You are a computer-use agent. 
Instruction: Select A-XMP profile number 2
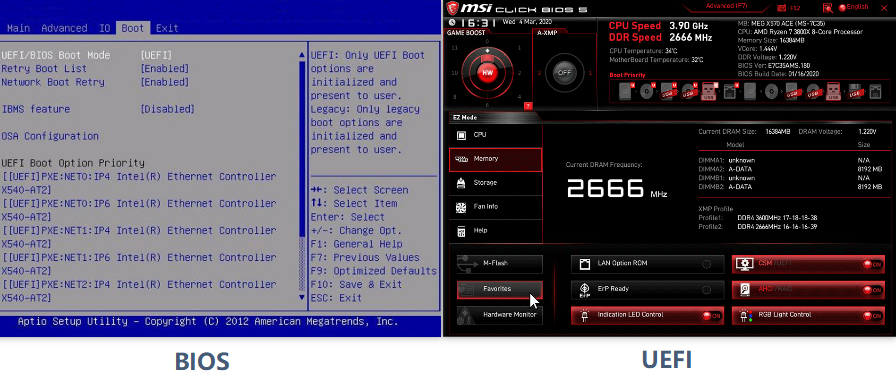click(539, 73)
